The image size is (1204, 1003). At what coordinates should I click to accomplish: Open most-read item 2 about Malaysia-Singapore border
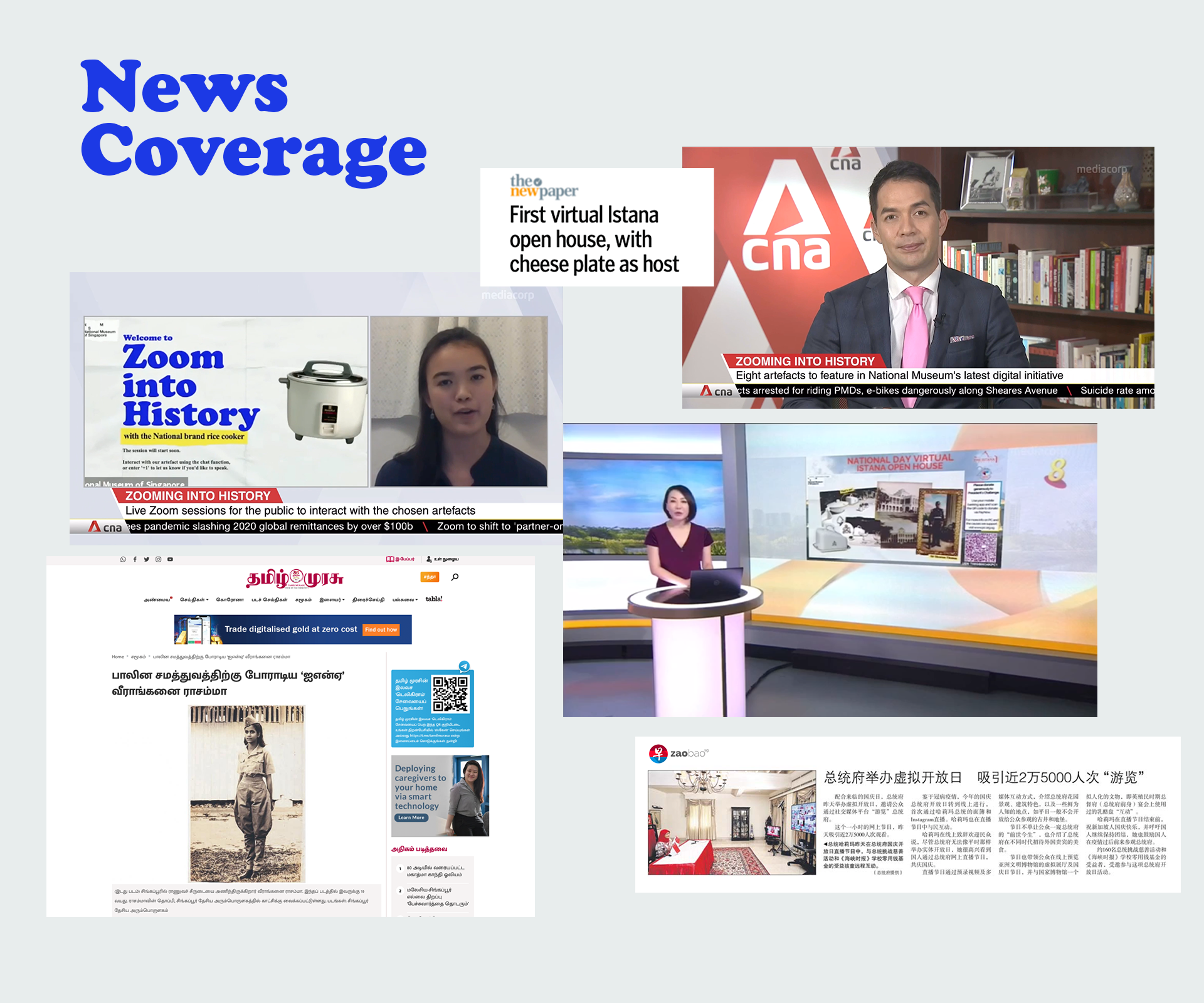437,896
